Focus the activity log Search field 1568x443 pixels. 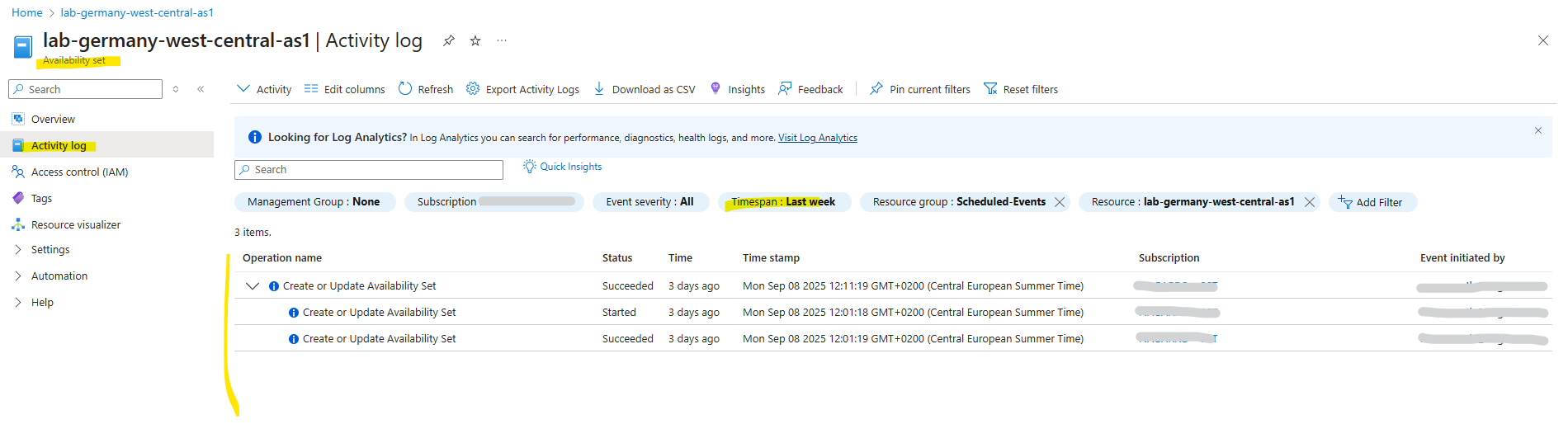pos(369,170)
